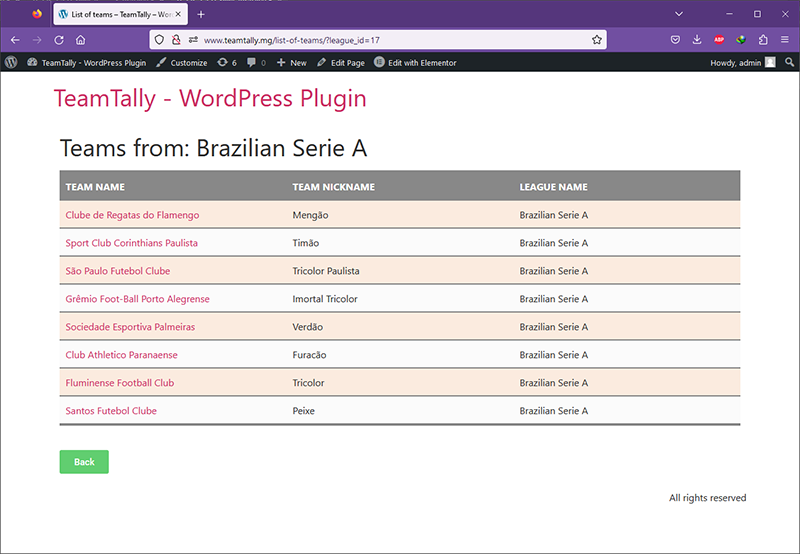The image size is (800, 554).
Task: Click the green Back button
Action: pyautogui.click(x=84, y=462)
